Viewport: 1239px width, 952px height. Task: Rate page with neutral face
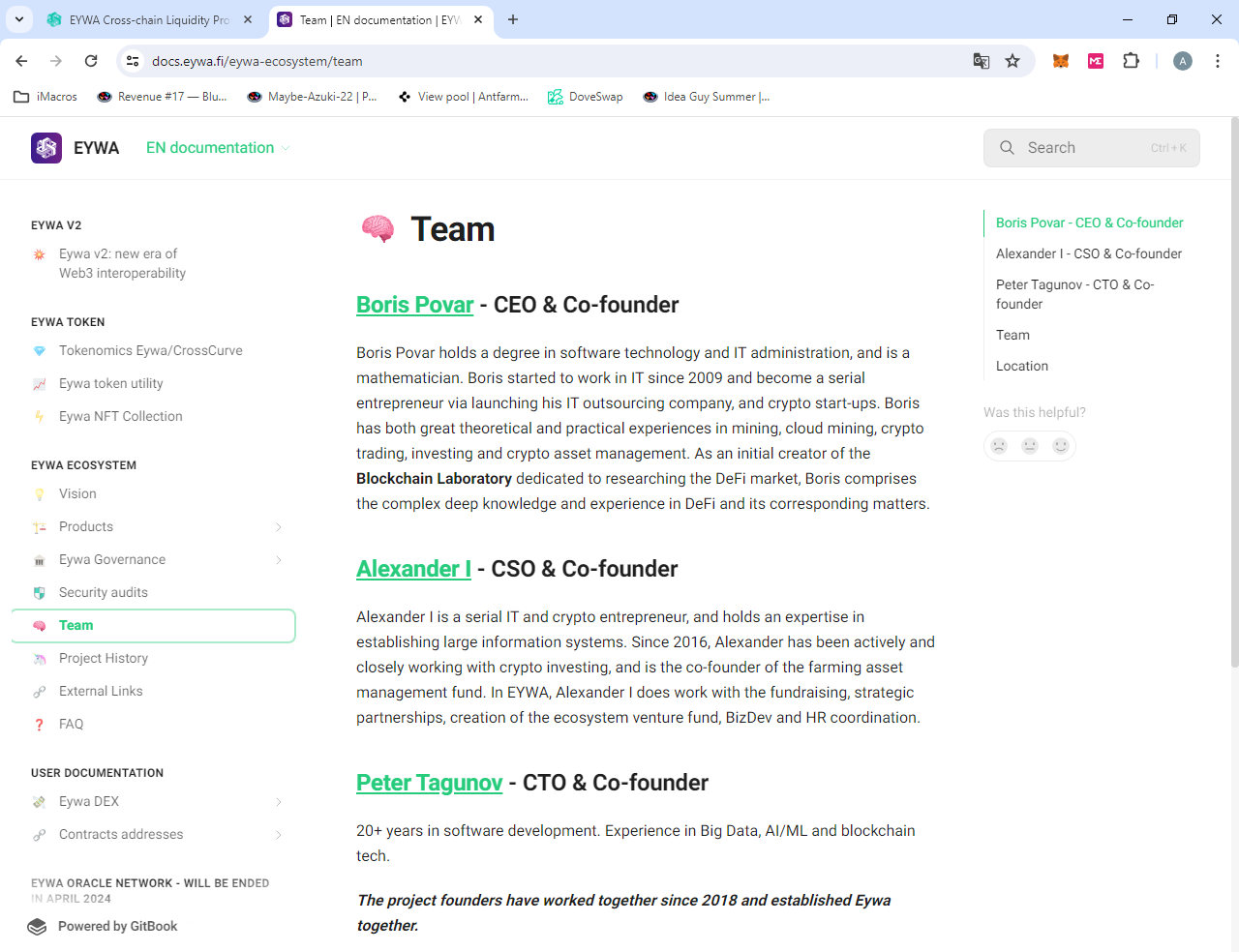[x=1030, y=446]
